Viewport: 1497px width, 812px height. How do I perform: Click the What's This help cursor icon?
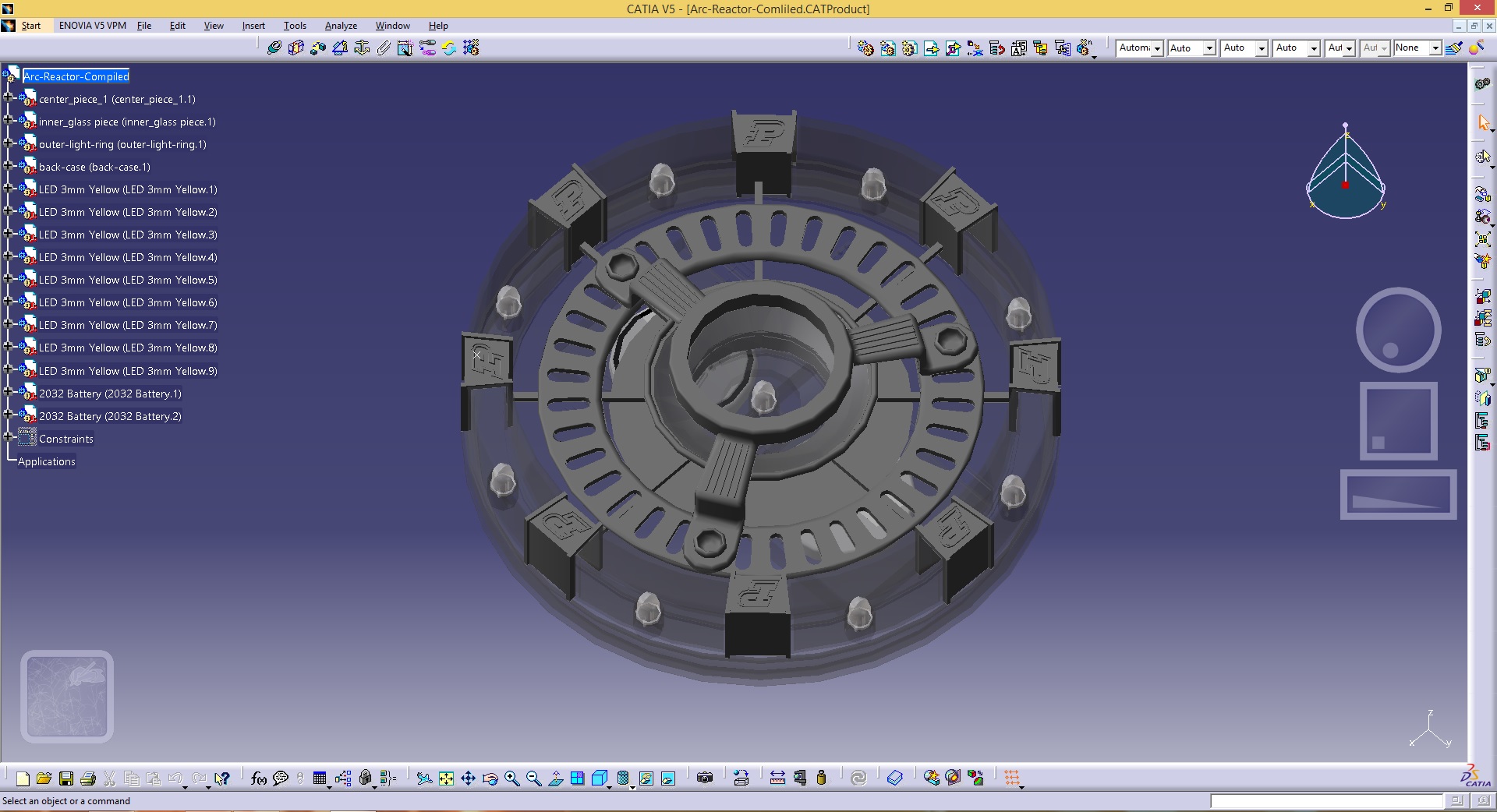(x=222, y=778)
